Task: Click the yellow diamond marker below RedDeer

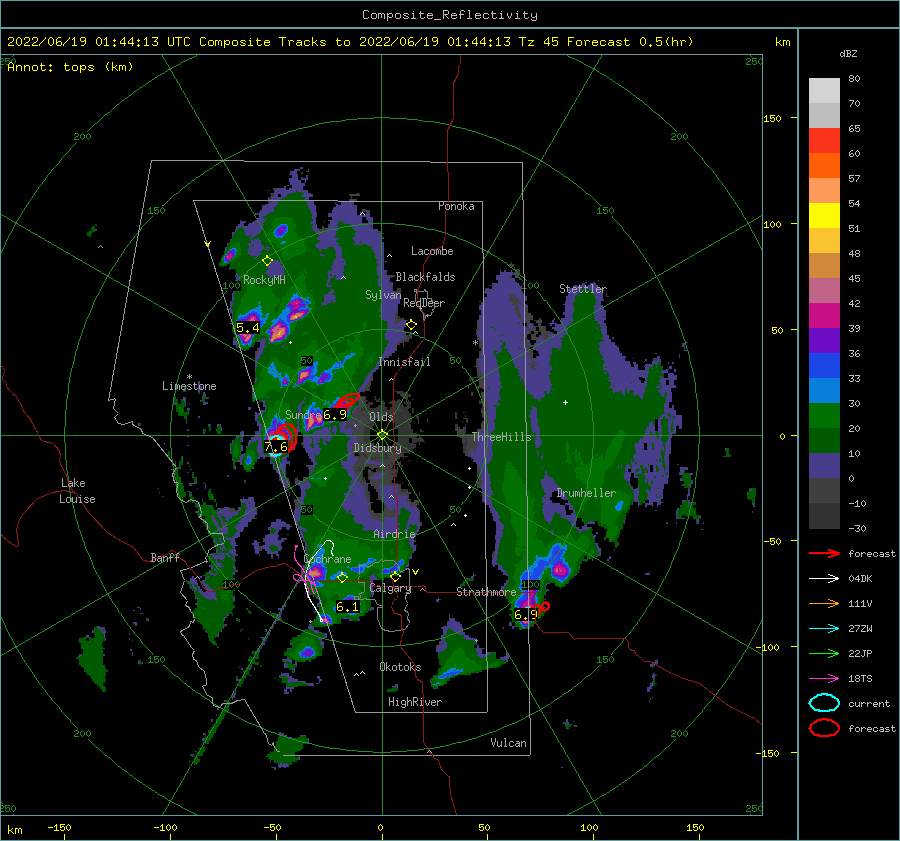Action: coord(411,325)
